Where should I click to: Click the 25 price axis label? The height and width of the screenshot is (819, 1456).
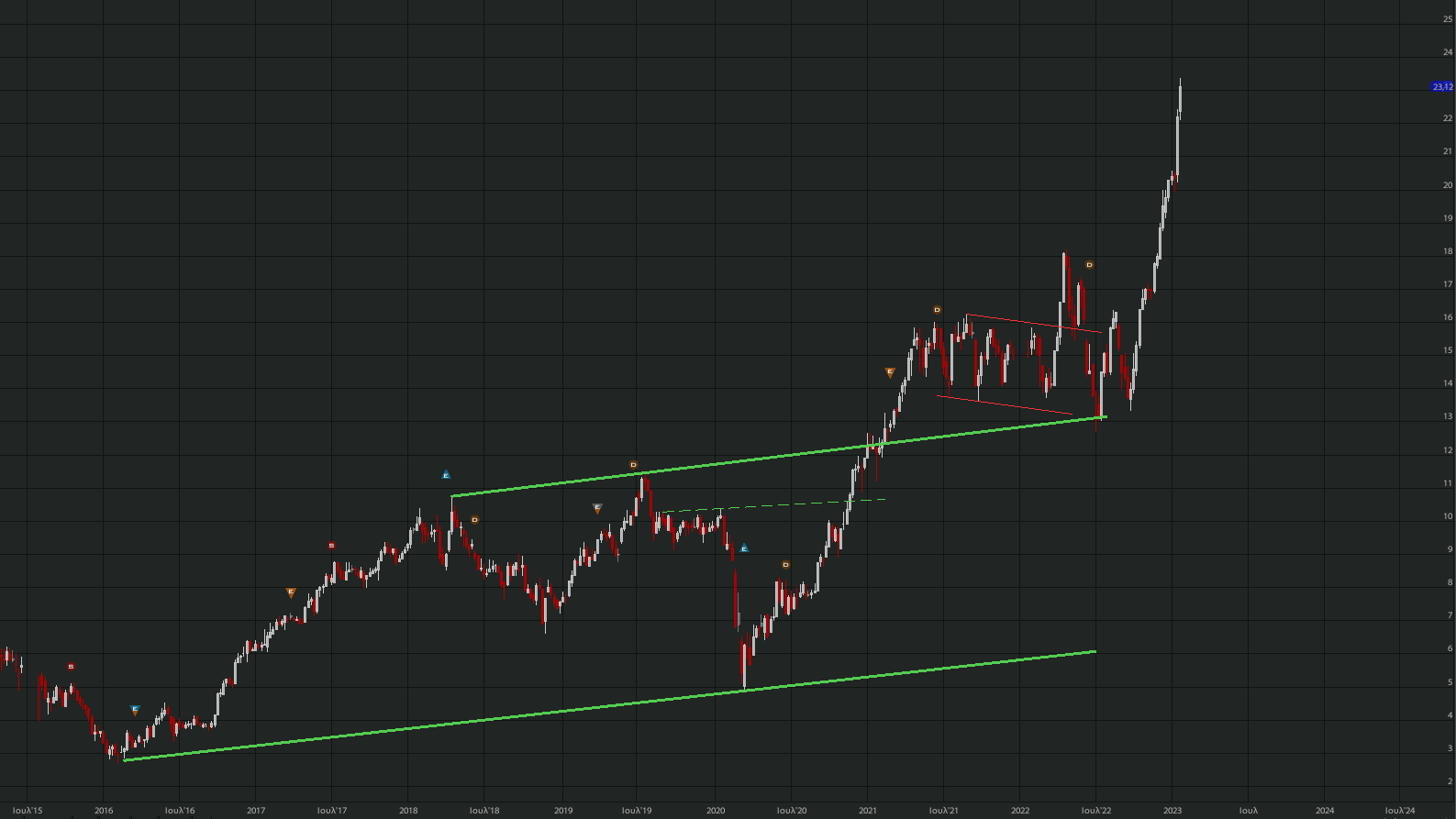1449,19
